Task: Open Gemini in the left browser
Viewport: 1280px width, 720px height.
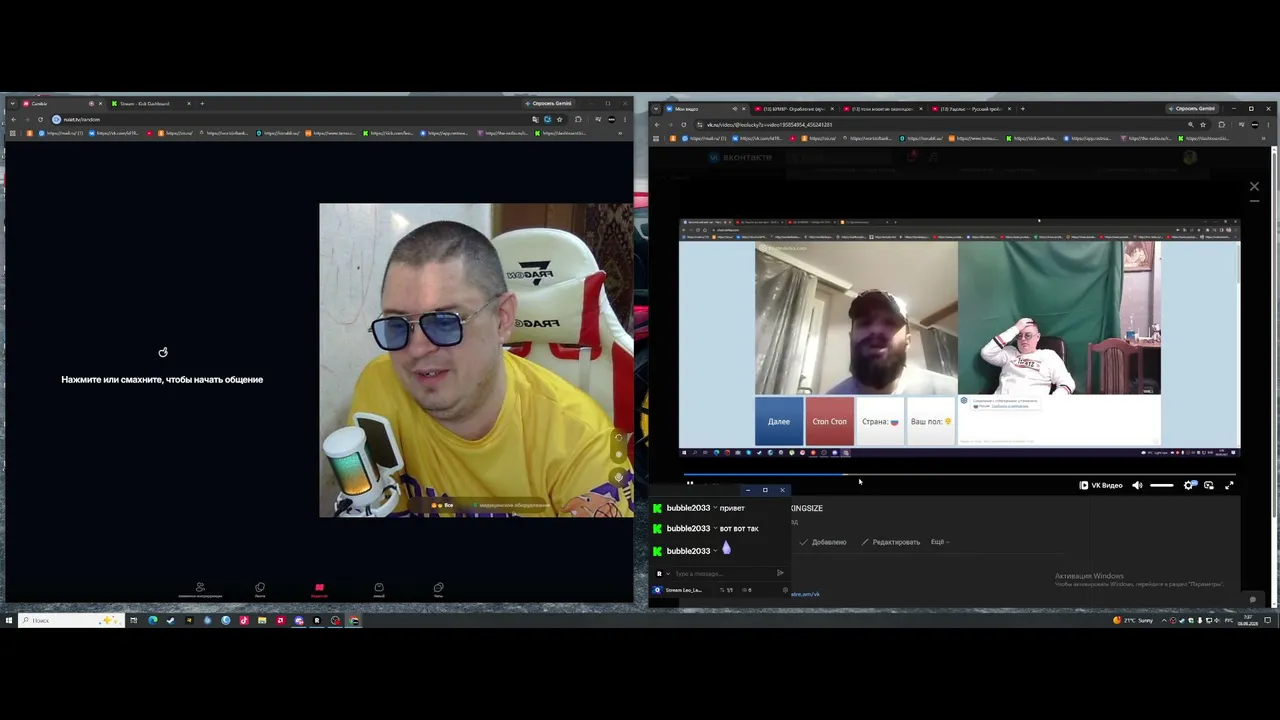Action: 549,104
